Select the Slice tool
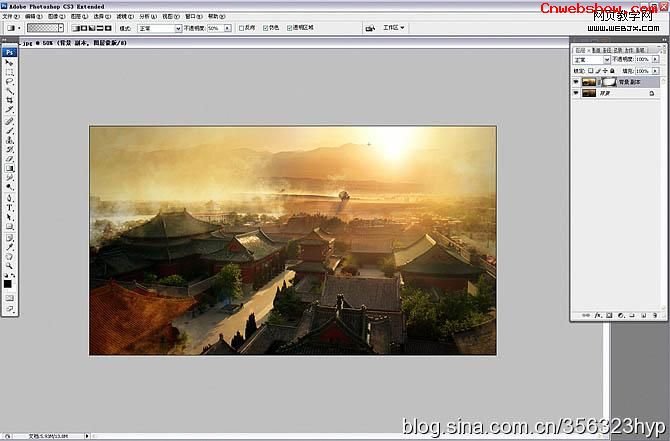This screenshot has width=670, height=441. tap(9, 109)
